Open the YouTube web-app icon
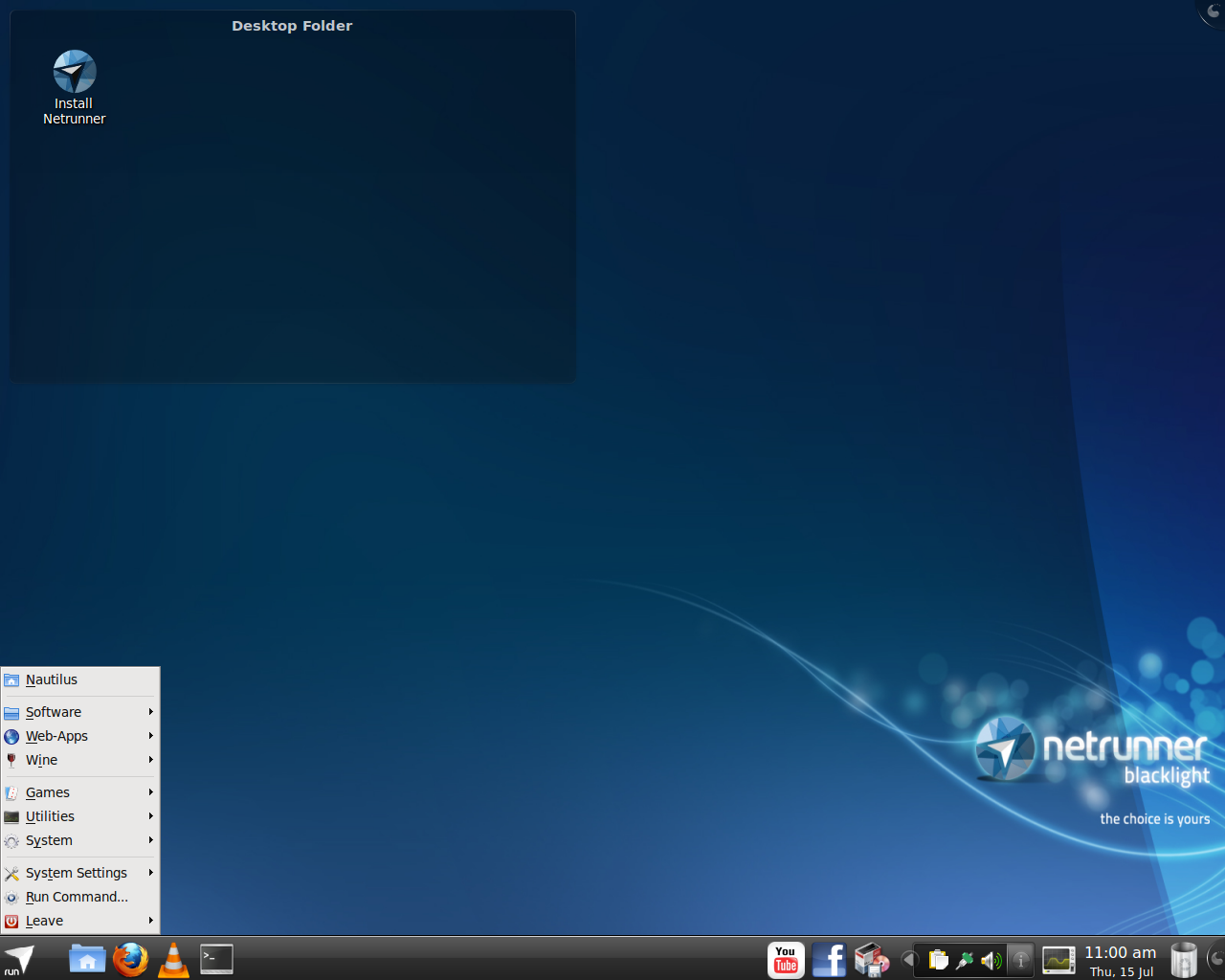1225x980 pixels. tap(786, 960)
